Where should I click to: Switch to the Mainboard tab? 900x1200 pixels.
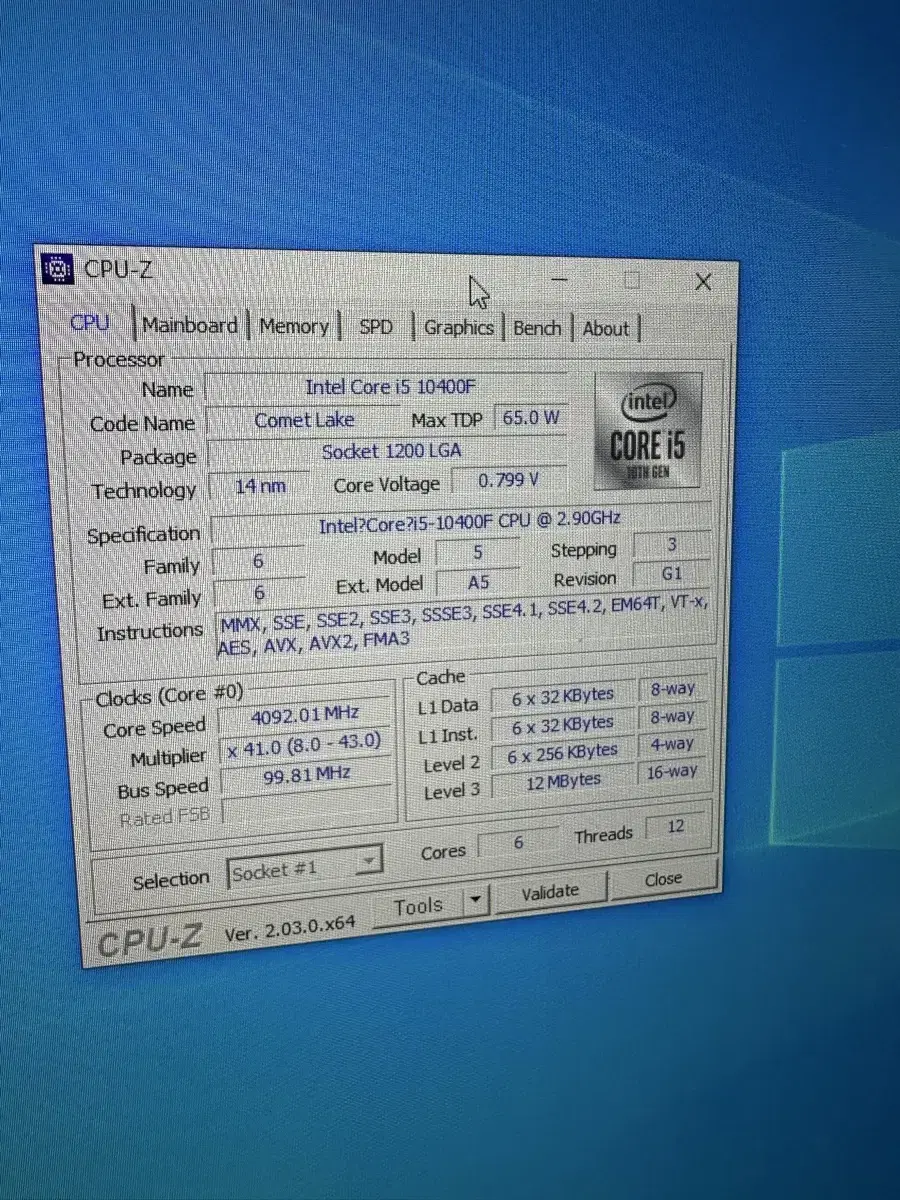click(x=190, y=325)
